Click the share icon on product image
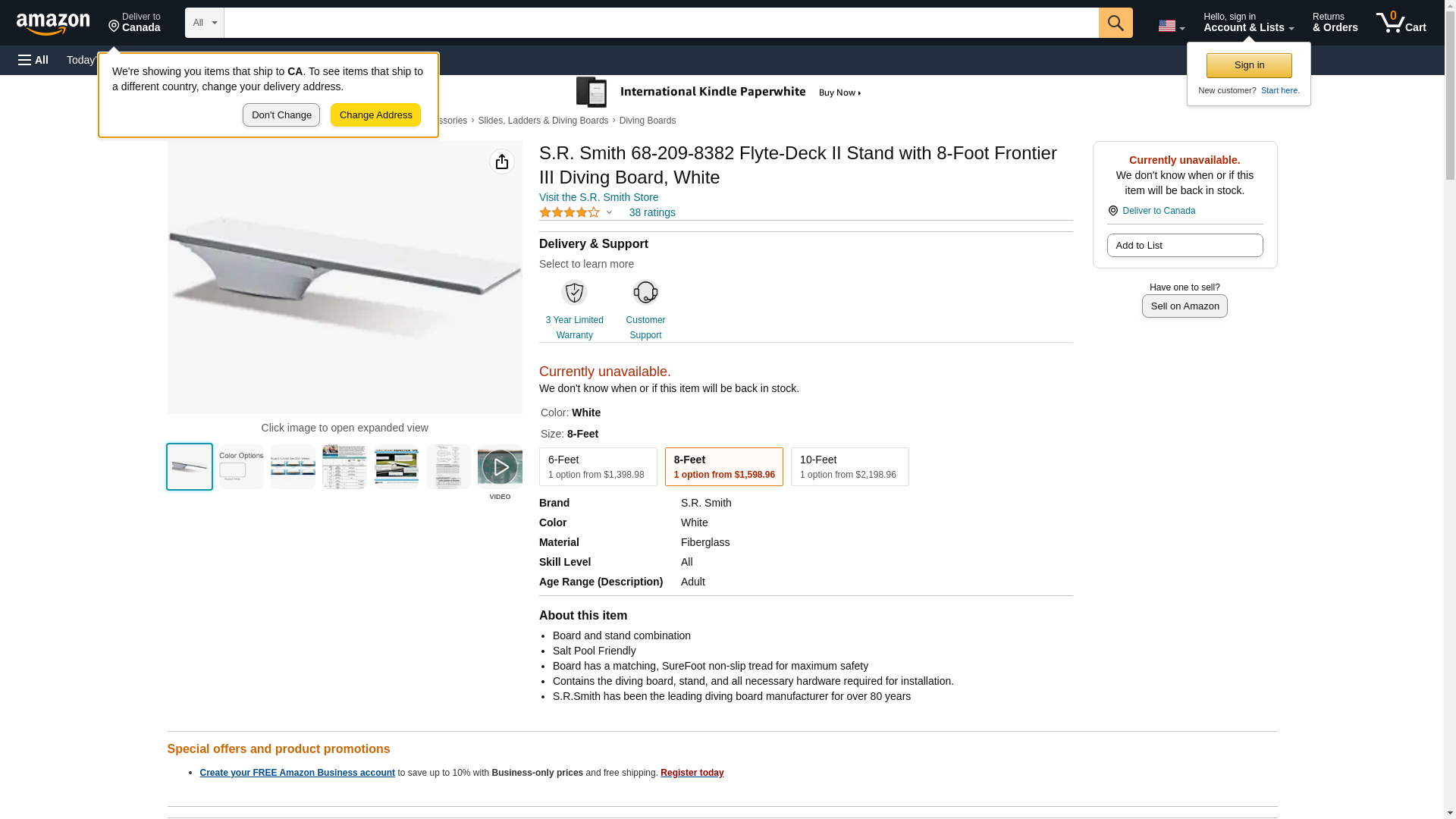Screen dimensions: 1456x819 pos(501,162)
